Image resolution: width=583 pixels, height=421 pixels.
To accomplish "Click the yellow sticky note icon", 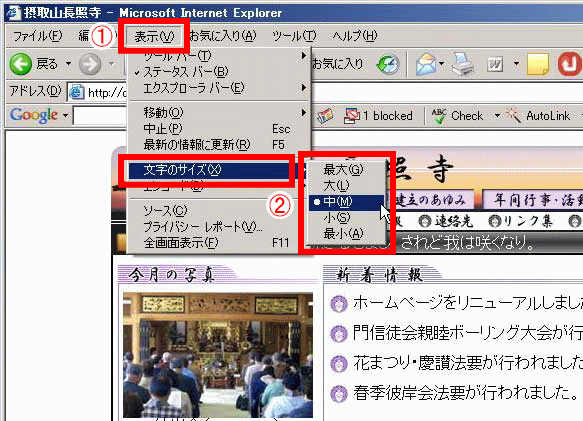I will click(538, 64).
